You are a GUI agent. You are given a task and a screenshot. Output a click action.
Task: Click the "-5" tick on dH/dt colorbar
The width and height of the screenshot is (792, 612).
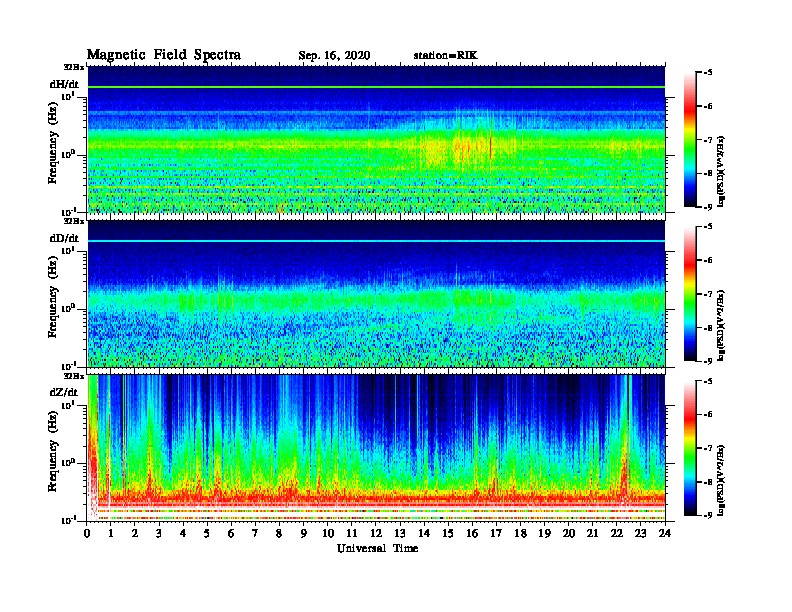(708, 73)
